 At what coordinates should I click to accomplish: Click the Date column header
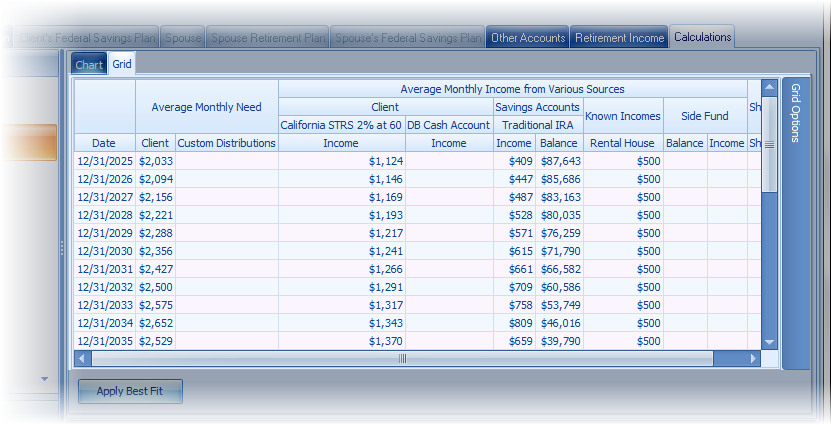click(x=104, y=143)
